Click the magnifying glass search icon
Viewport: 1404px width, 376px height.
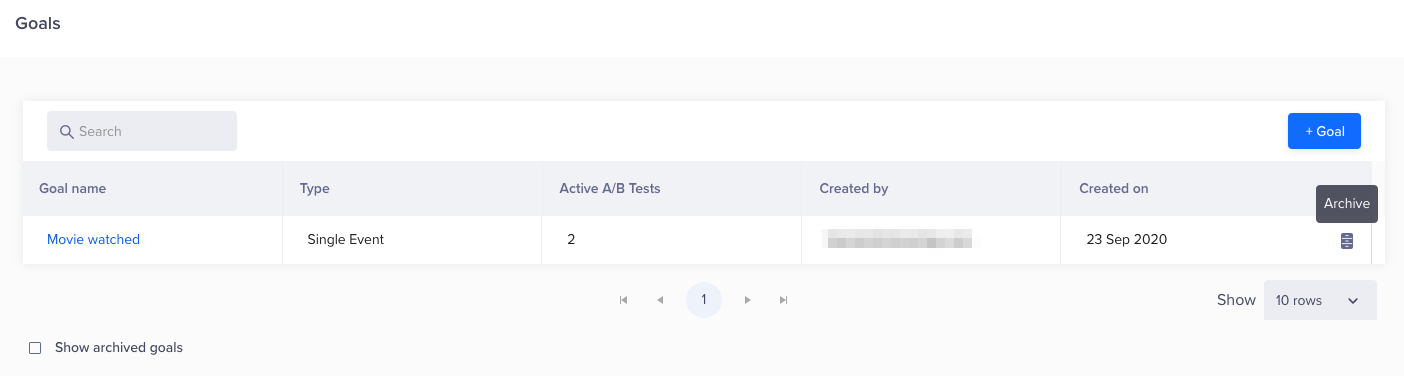pos(67,132)
